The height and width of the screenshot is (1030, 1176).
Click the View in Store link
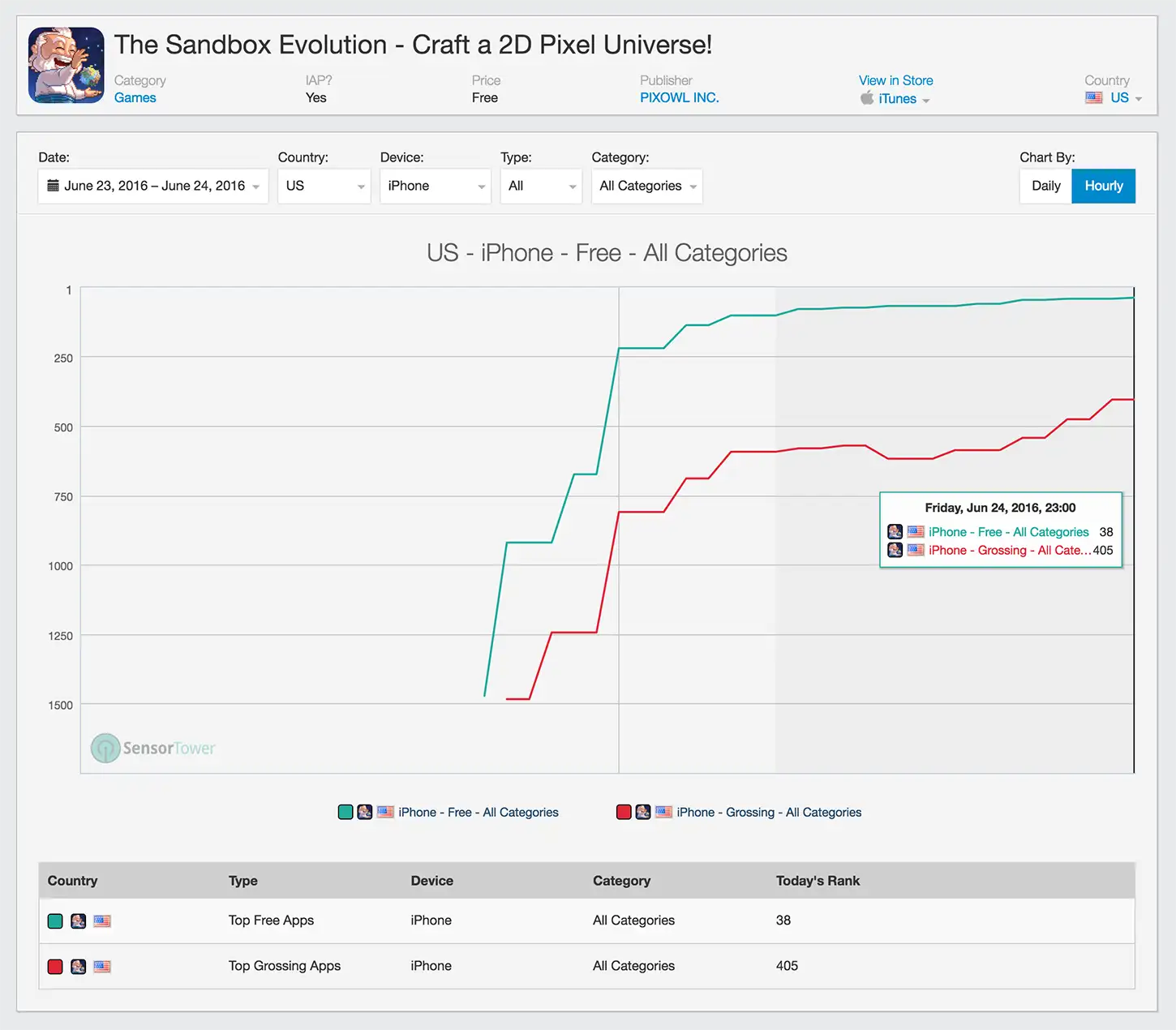tap(896, 80)
